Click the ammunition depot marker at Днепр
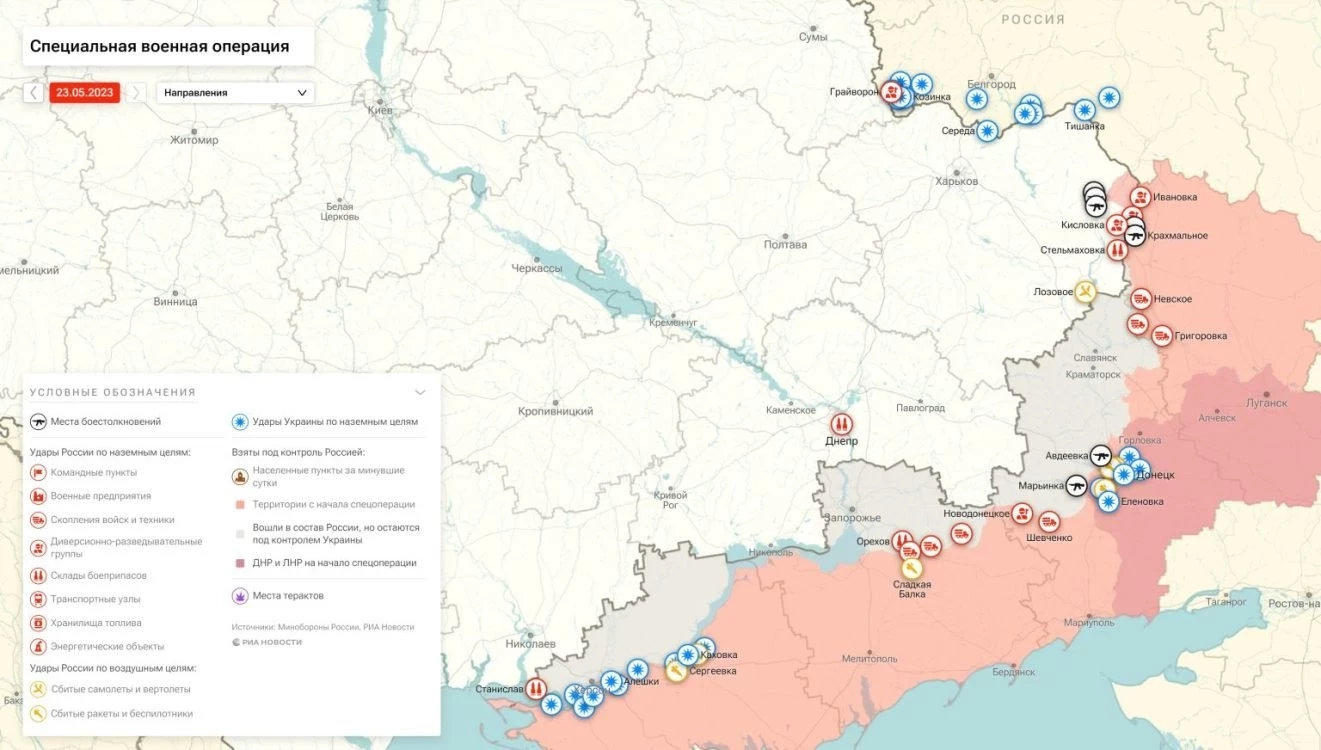Viewport: 1321px width, 750px height. pyautogui.click(x=841, y=423)
